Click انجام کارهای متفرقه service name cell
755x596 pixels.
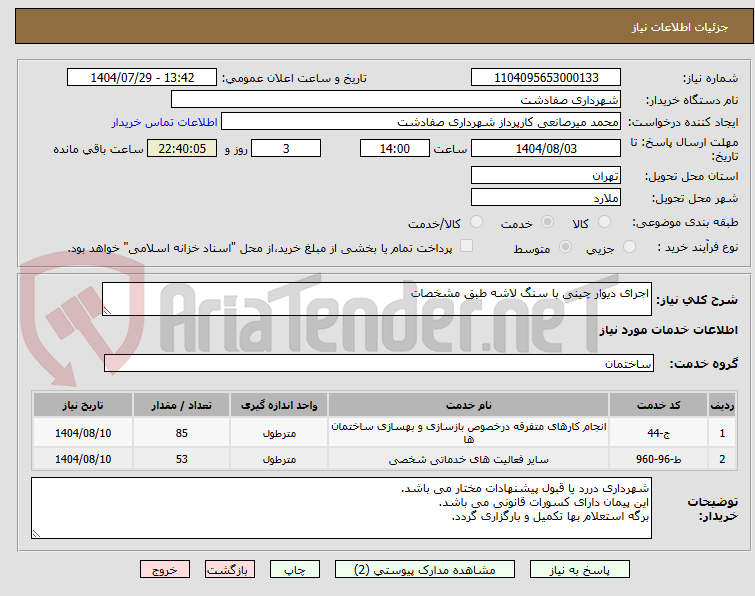[x=469, y=433]
